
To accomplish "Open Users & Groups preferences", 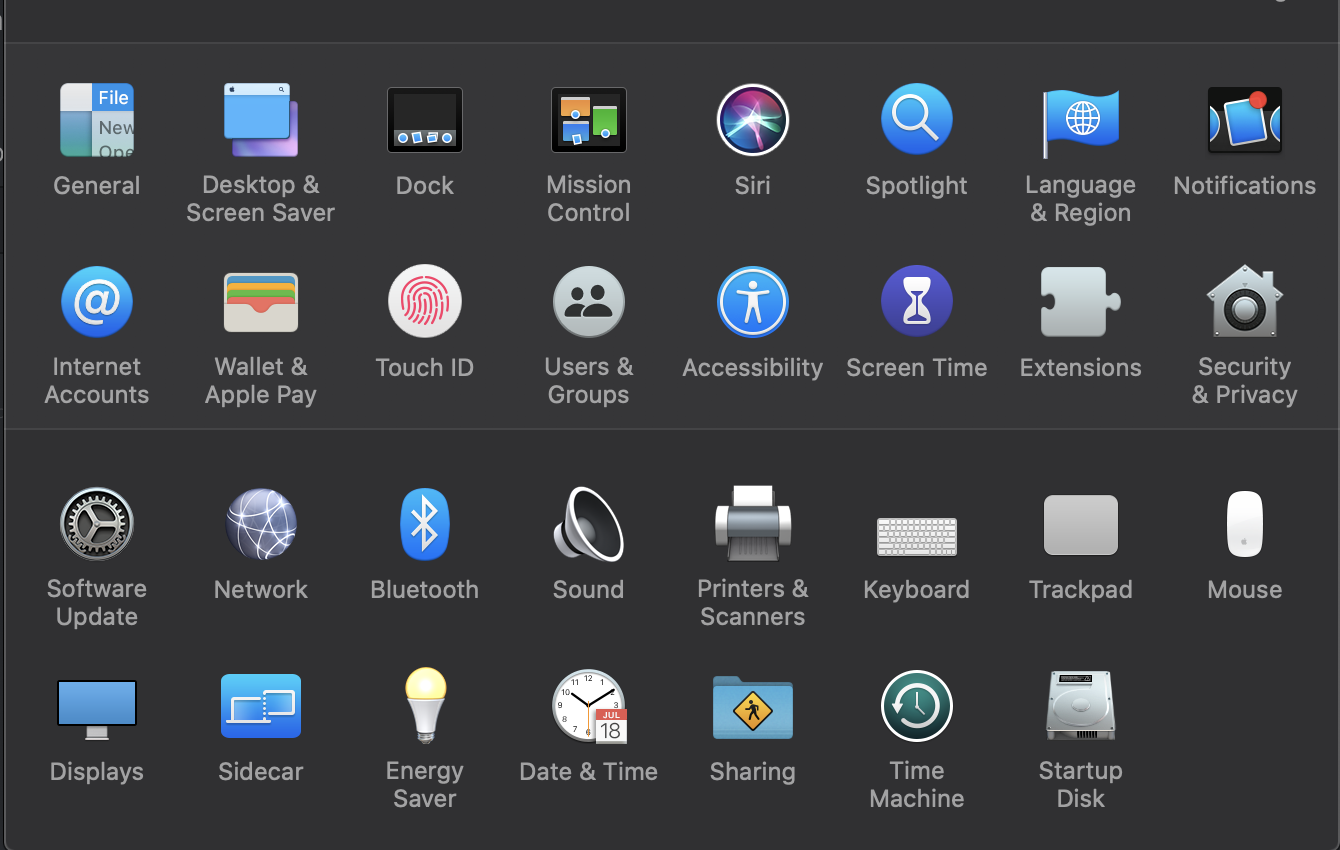I will [589, 302].
